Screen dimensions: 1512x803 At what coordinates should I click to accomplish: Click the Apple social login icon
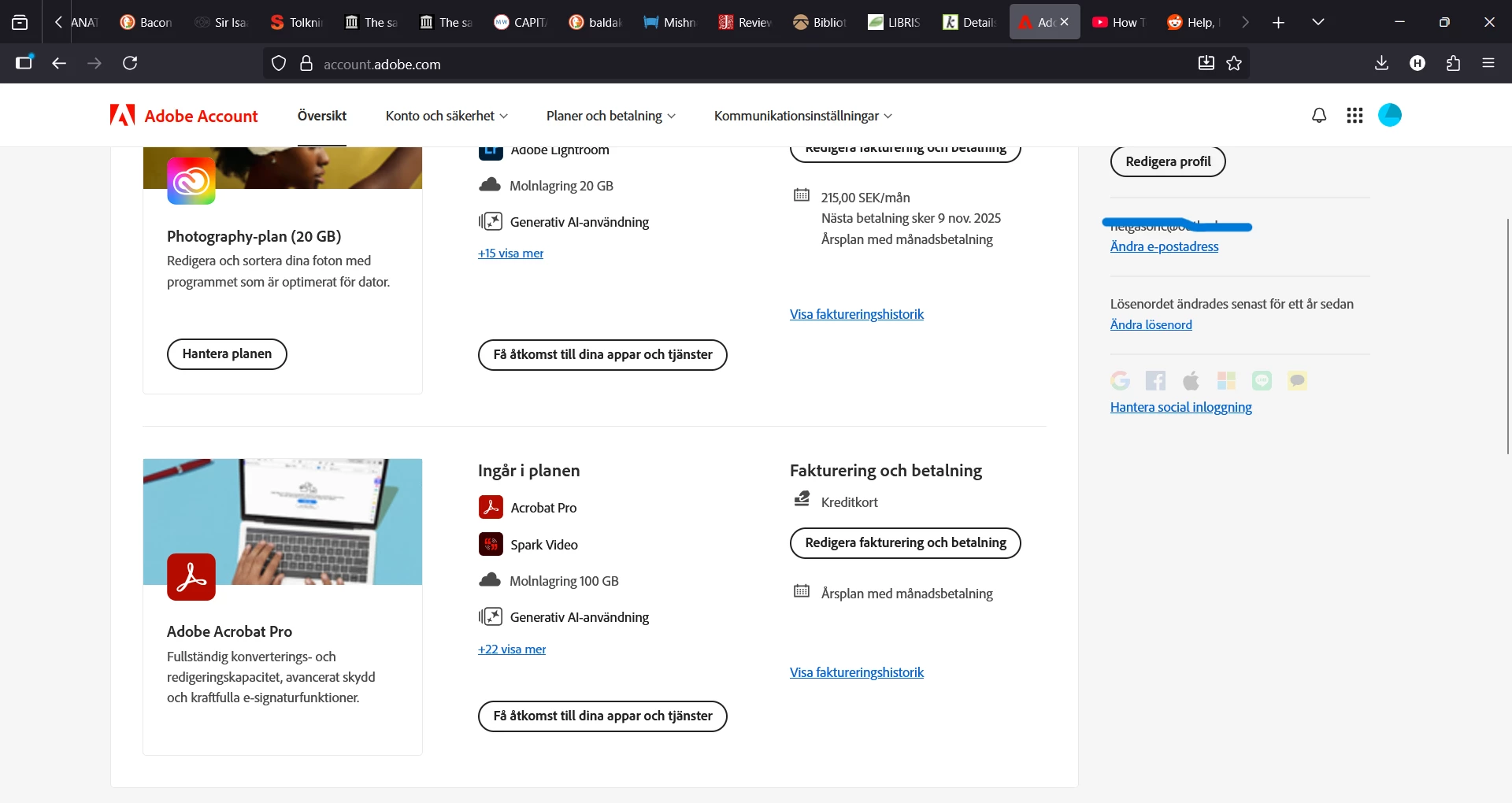[1191, 381]
